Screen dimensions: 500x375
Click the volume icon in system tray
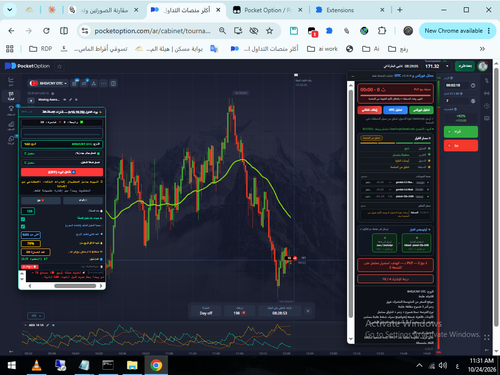coord(443,365)
